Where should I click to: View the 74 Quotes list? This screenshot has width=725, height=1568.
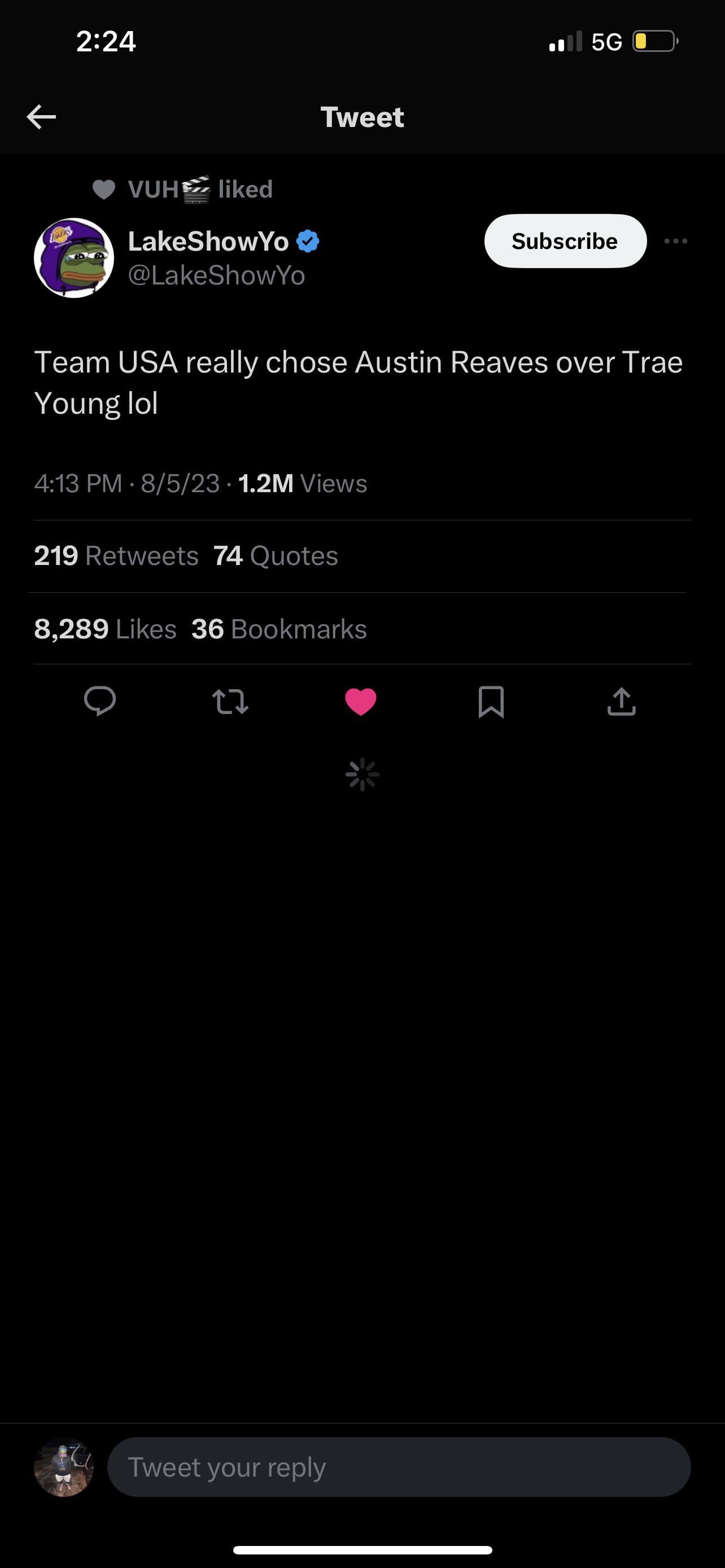click(x=276, y=556)
